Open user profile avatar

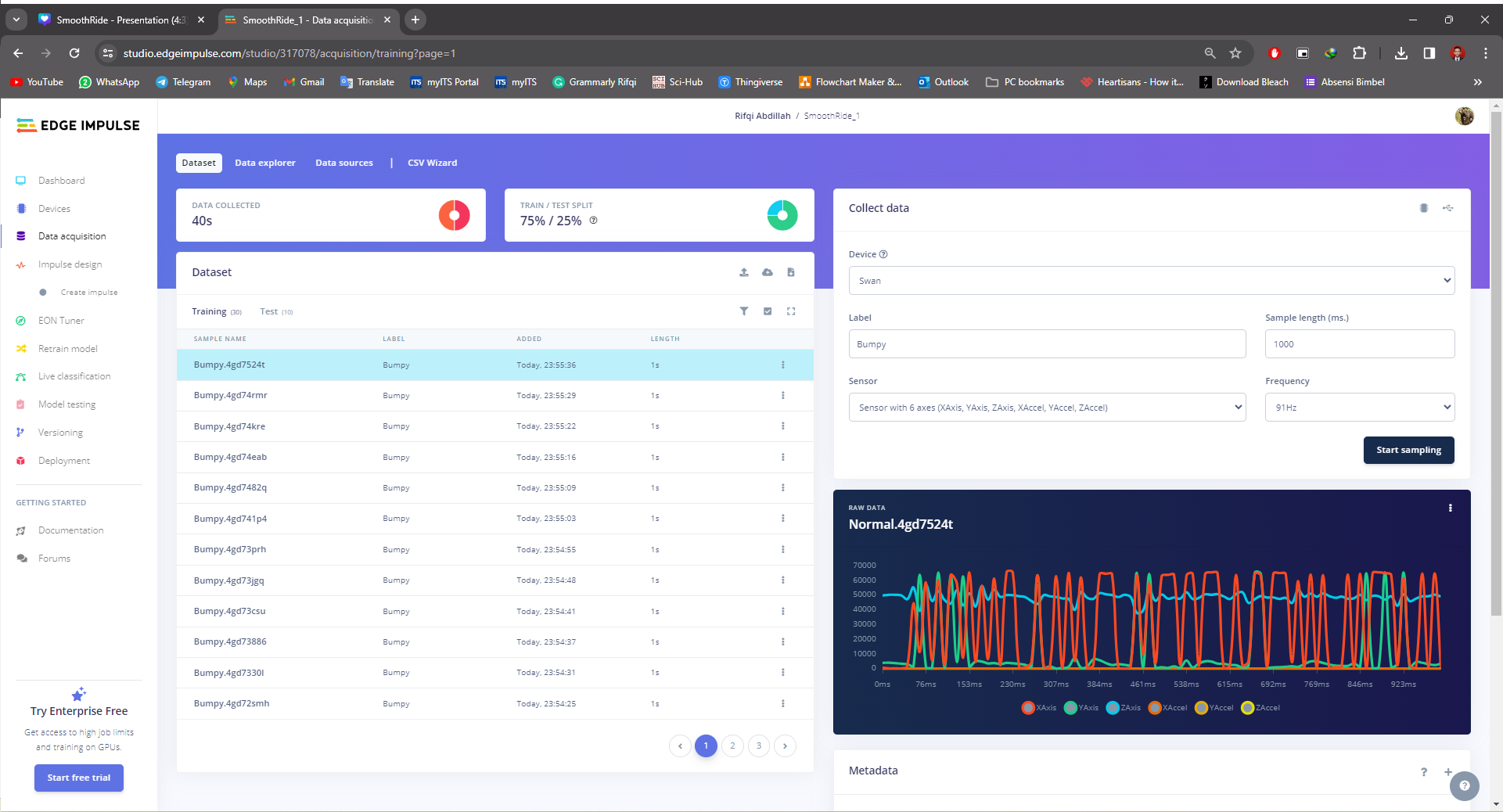1464,117
